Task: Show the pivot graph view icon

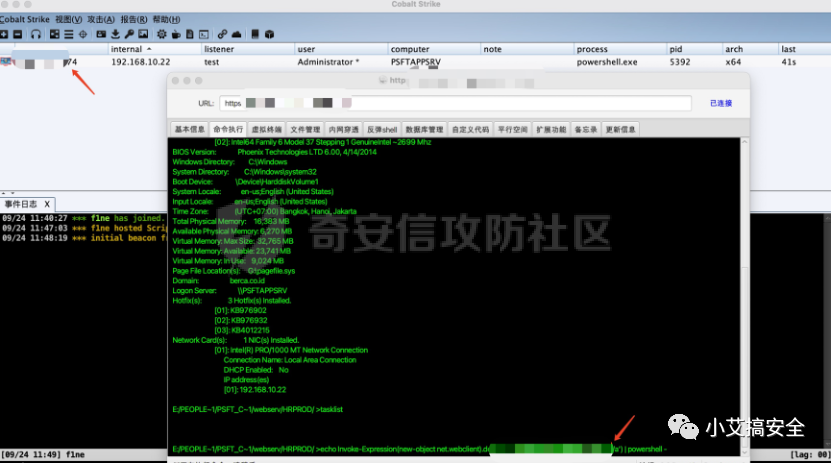Action: [55, 35]
